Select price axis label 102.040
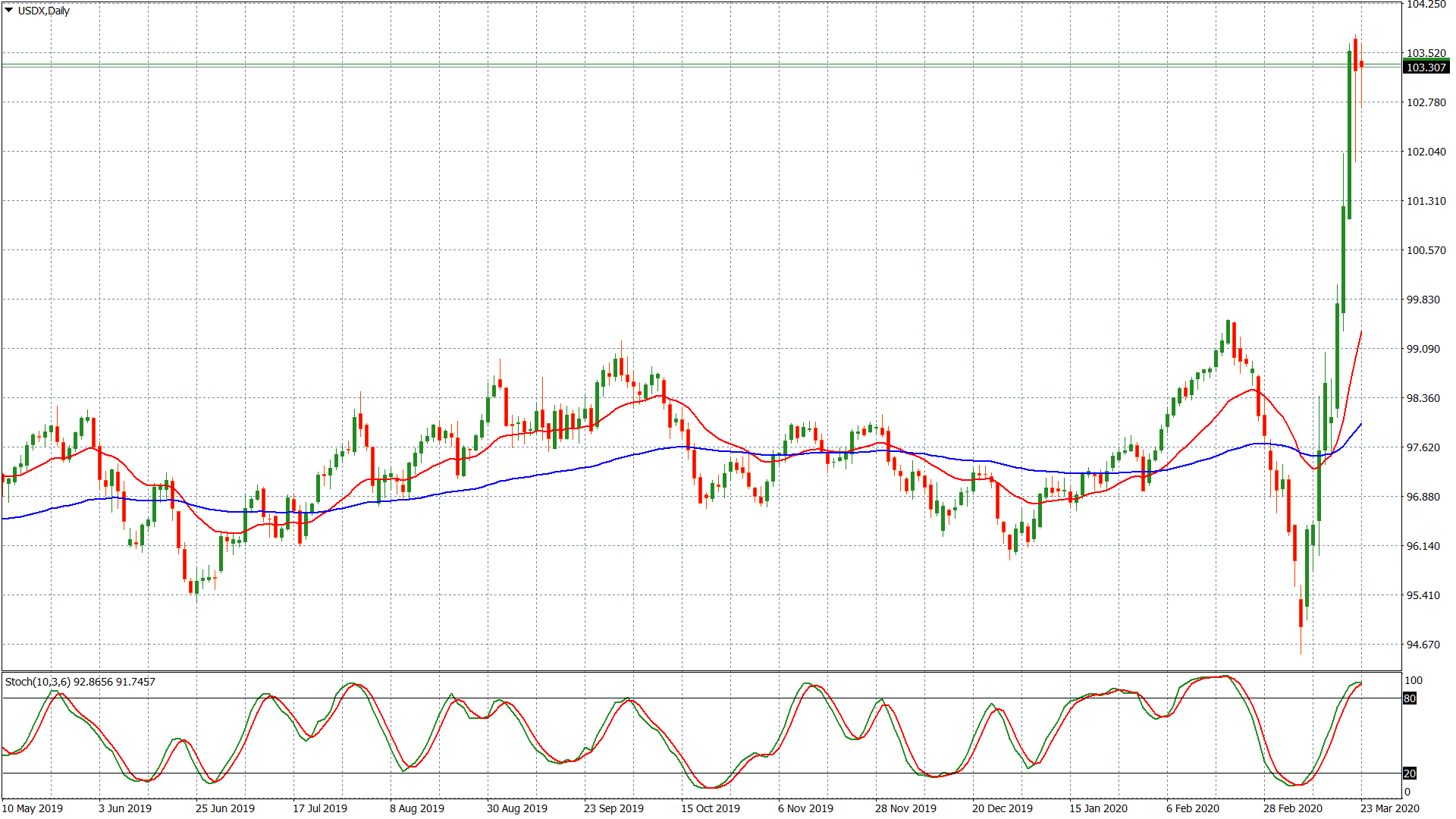This screenshot has height=819, width=1456. pyautogui.click(x=1426, y=152)
